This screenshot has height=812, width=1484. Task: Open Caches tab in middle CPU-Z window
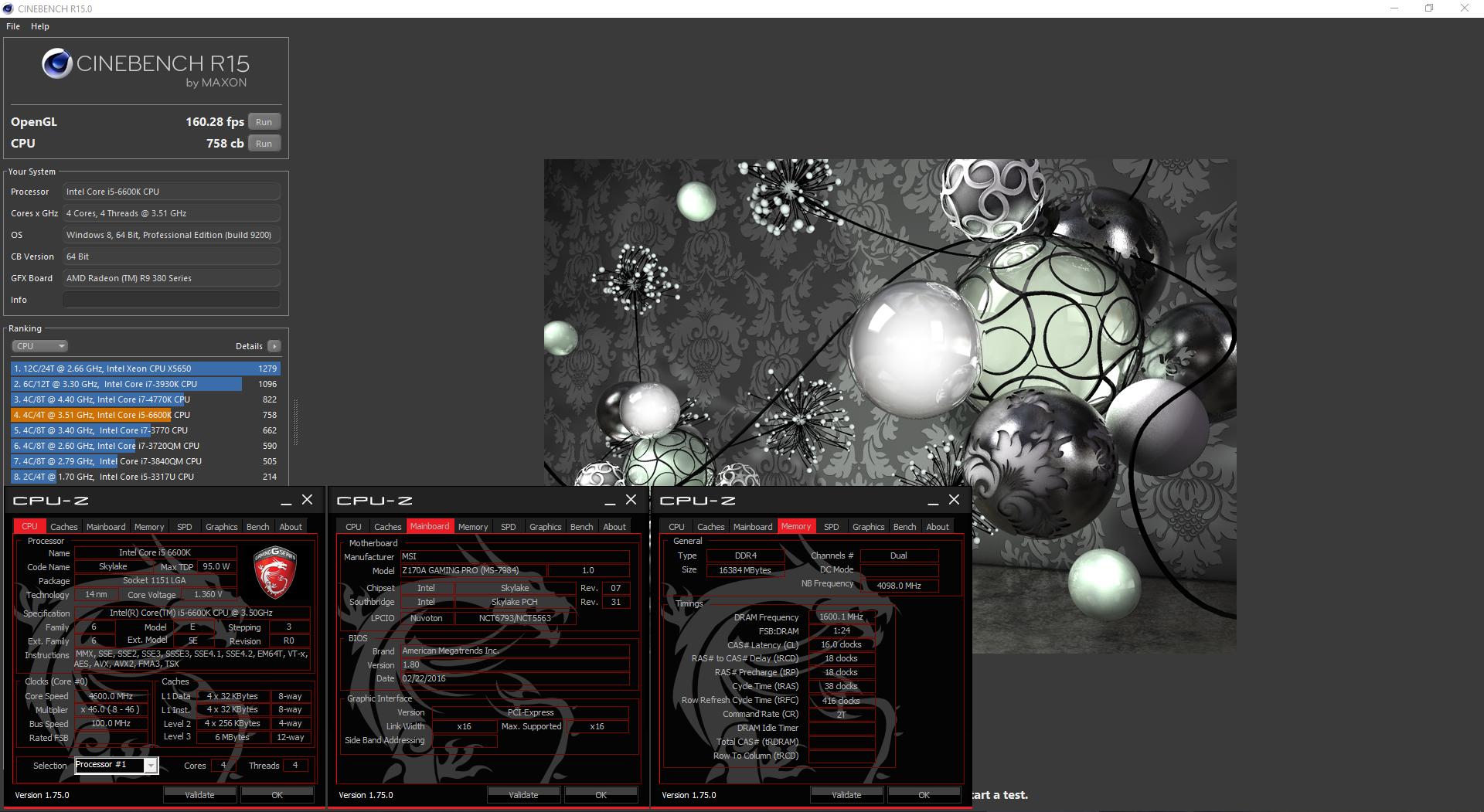[388, 527]
